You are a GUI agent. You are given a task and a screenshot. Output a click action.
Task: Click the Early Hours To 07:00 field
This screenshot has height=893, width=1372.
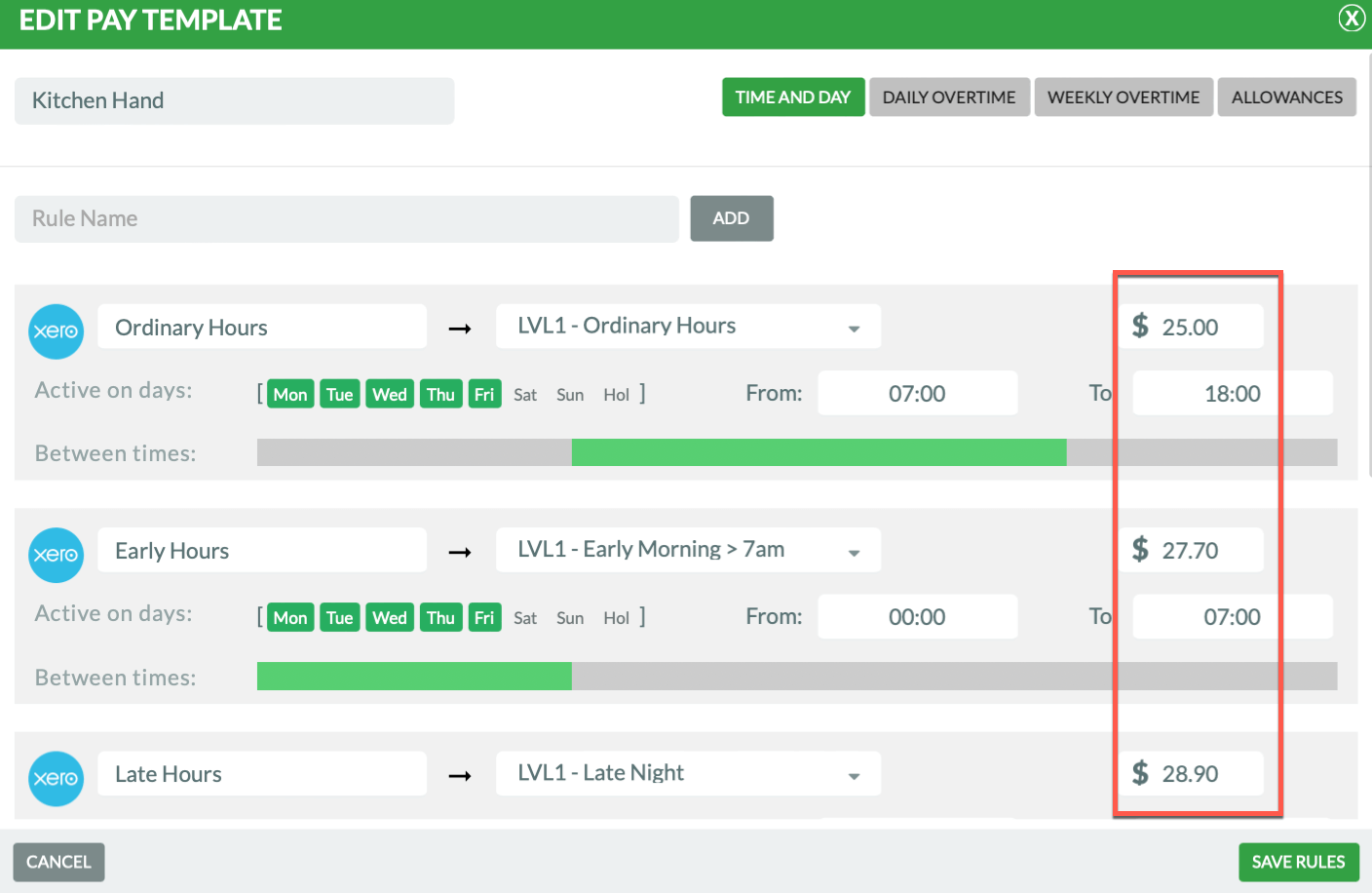point(1233,616)
